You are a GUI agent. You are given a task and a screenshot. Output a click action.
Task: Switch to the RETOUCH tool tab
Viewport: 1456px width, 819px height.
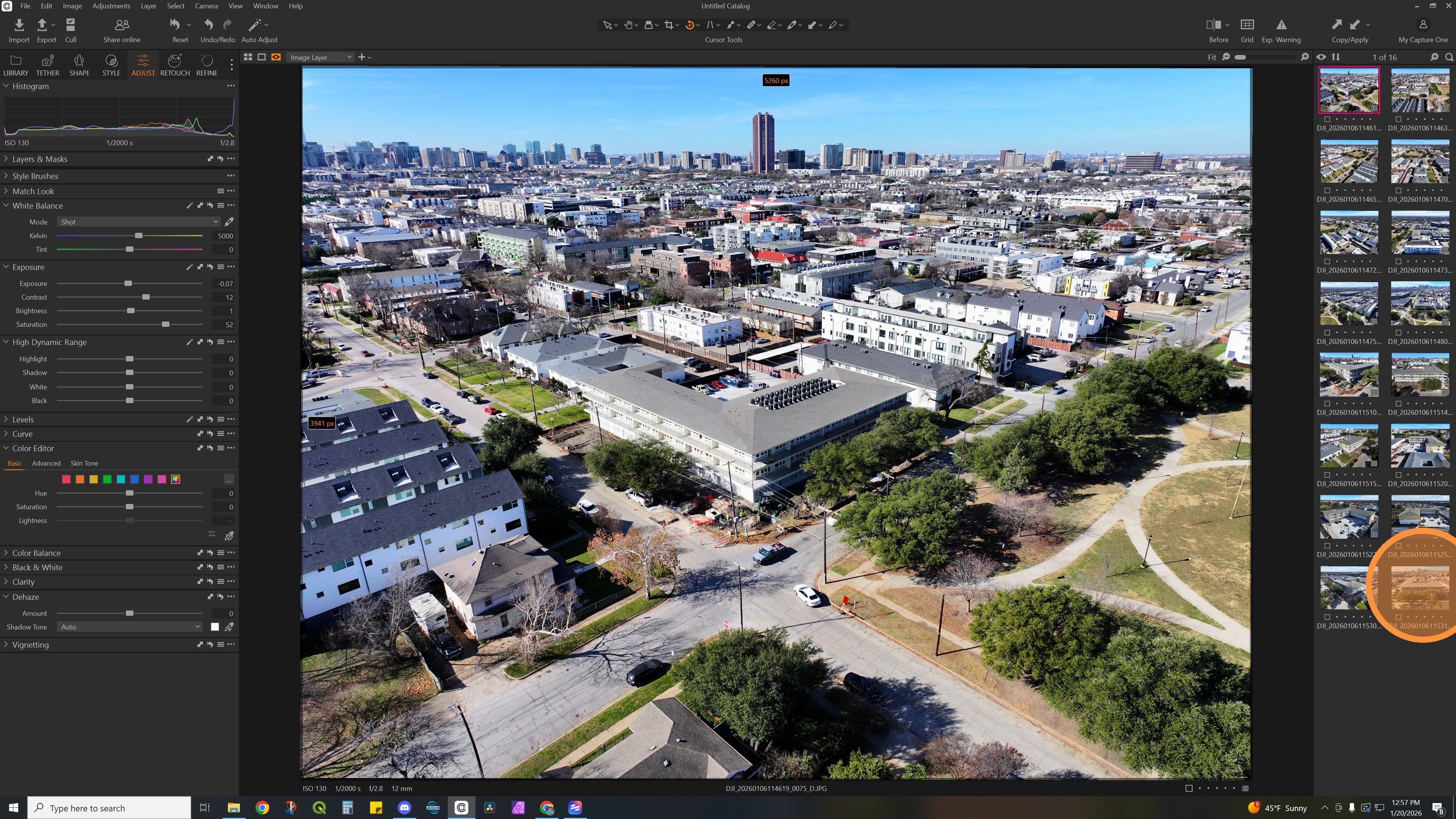[175, 66]
